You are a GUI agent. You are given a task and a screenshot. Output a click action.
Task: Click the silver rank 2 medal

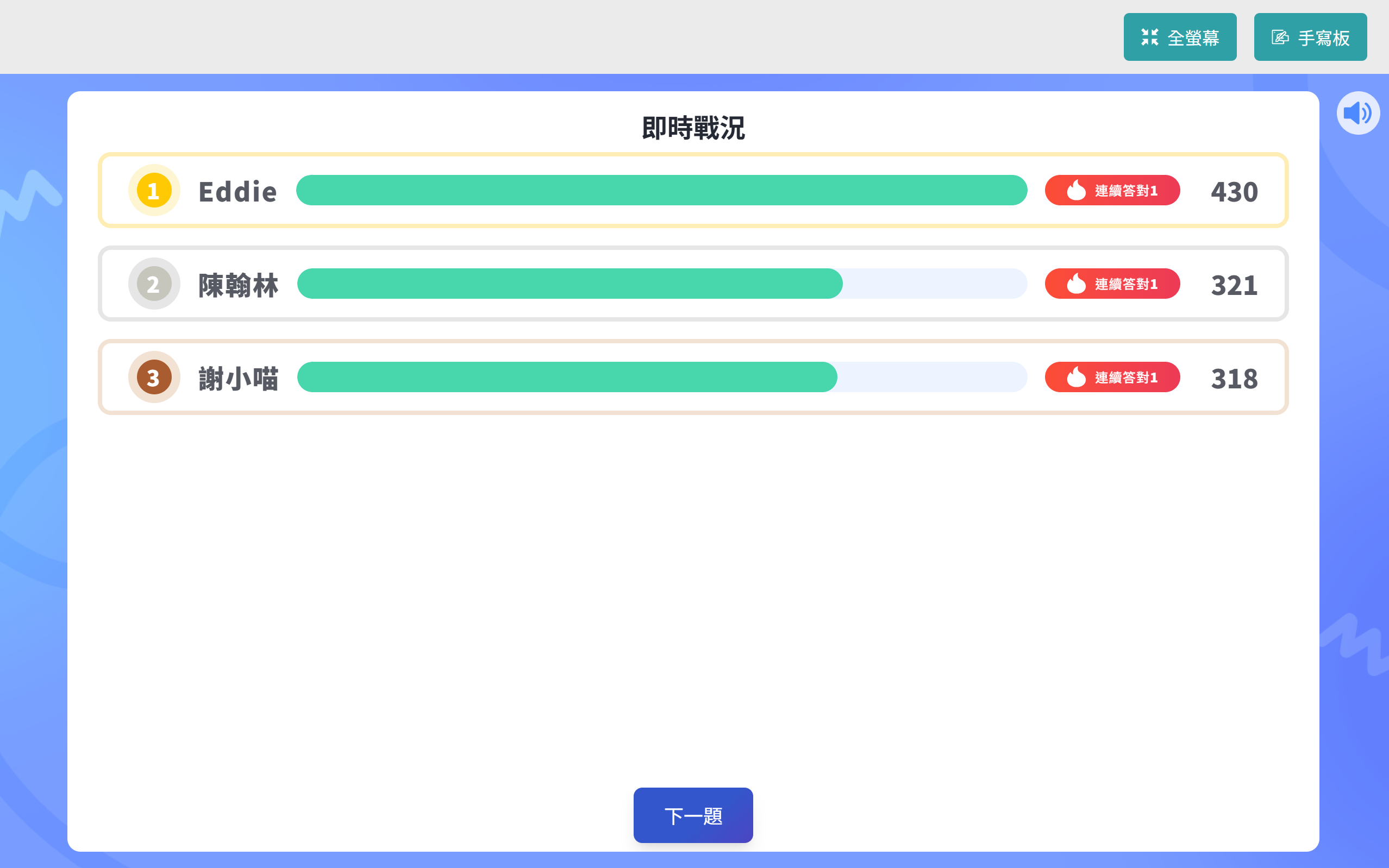154,284
